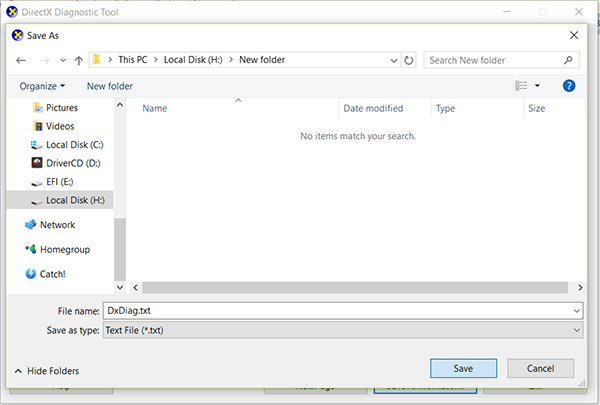Expand the File name dropdown arrow
Image resolution: width=600 pixels, height=405 pixels.
577,311
